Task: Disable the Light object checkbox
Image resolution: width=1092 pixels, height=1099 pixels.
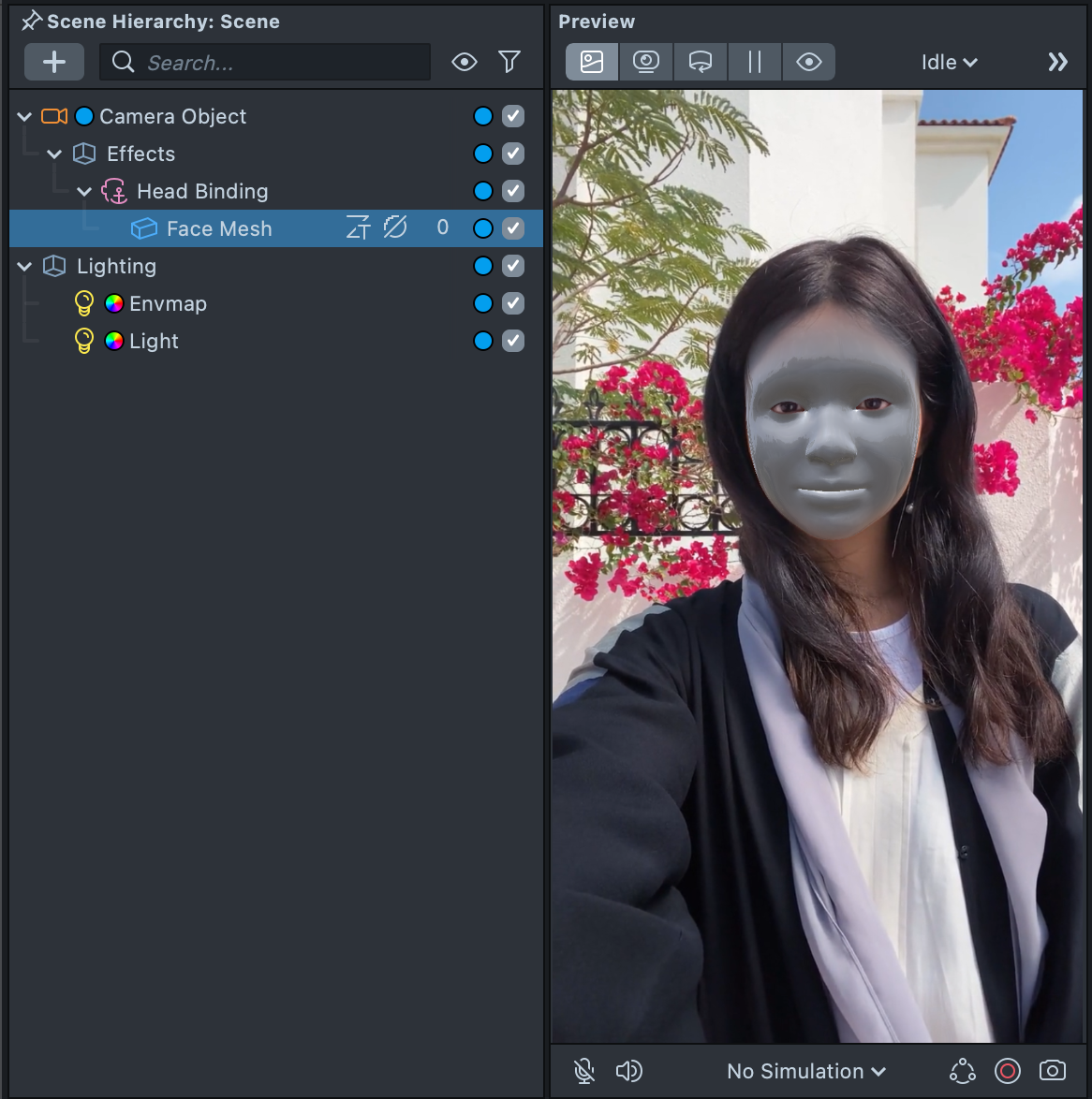Action: click(513, 341)
